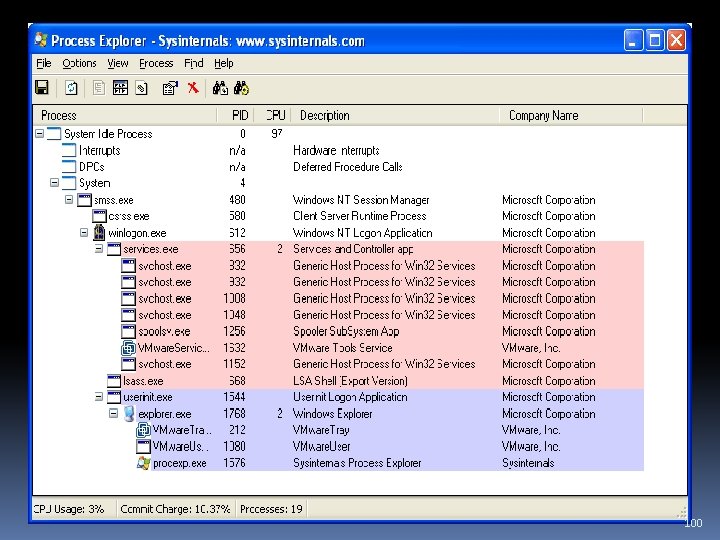Collapse the System tree node

(54, 183)
